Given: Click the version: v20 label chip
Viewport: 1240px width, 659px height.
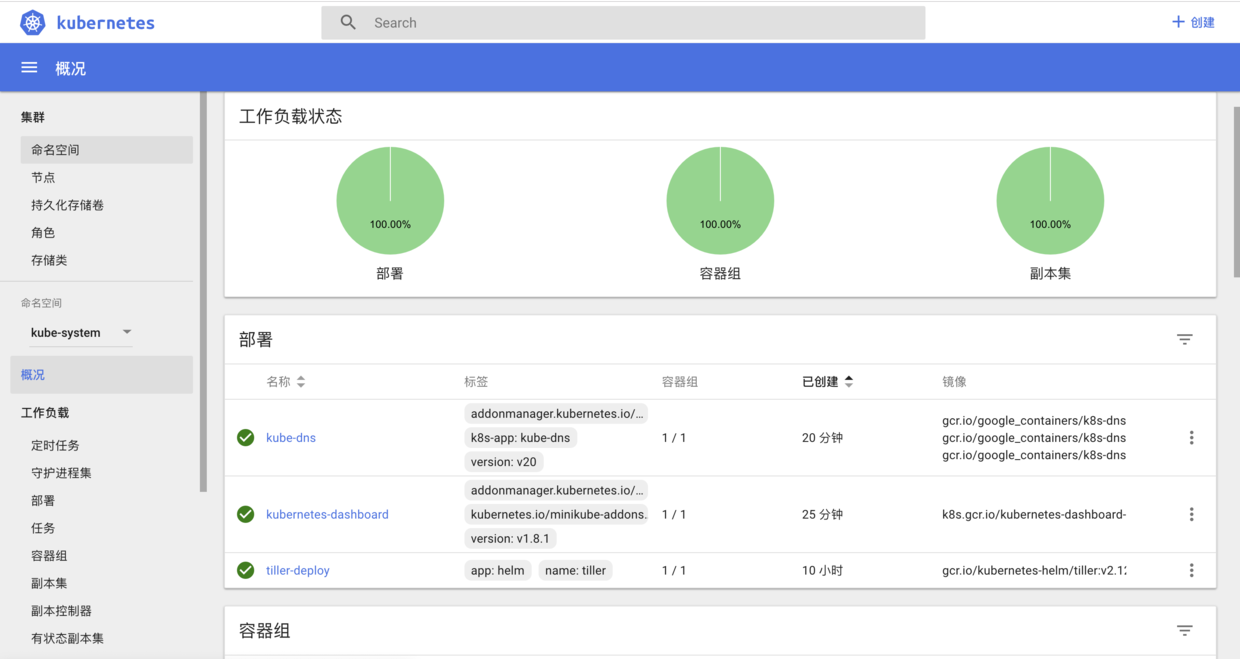Looking at the screenshot, I should 504,462.
